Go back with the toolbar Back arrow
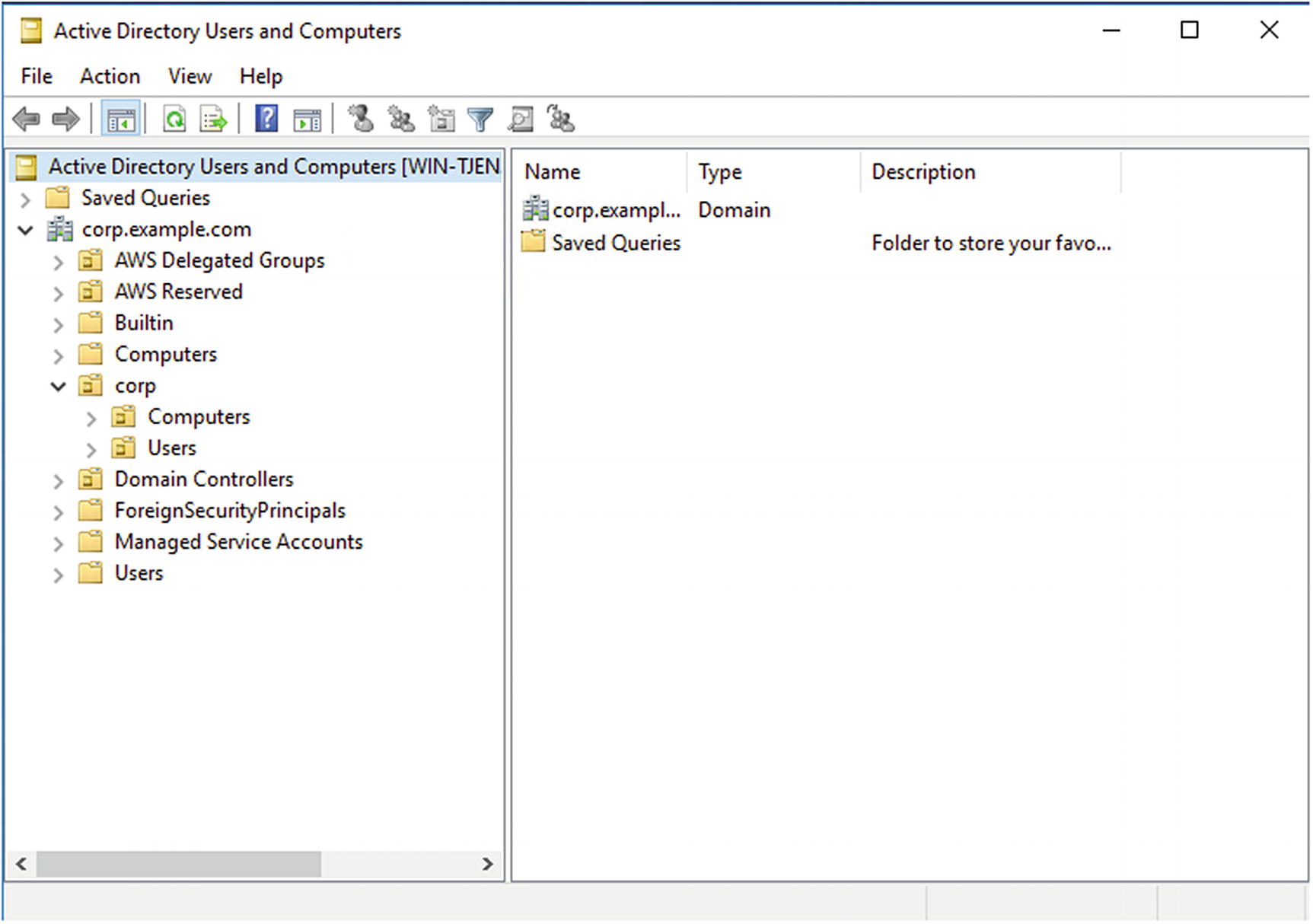The width and height of the screenshot is (1313, 924). point(27,119)
